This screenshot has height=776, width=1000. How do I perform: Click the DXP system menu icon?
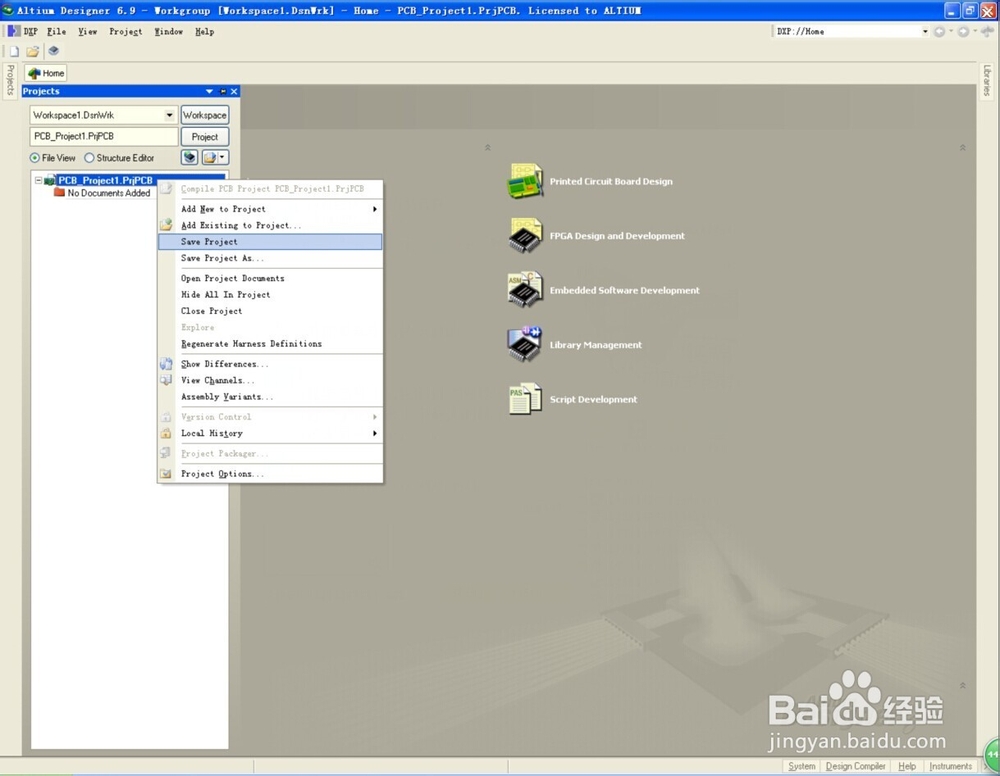(x=13, y=31)
